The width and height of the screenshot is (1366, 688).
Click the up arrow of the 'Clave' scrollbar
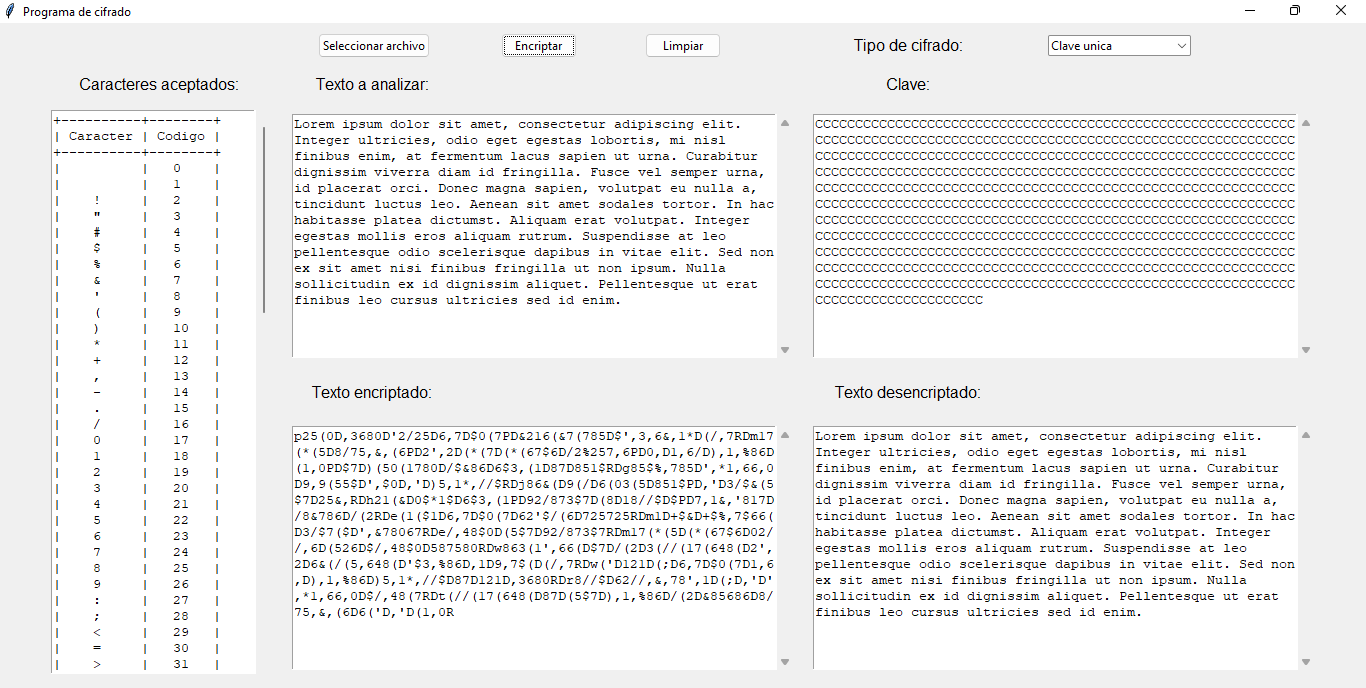click(x=1307, y=123)
